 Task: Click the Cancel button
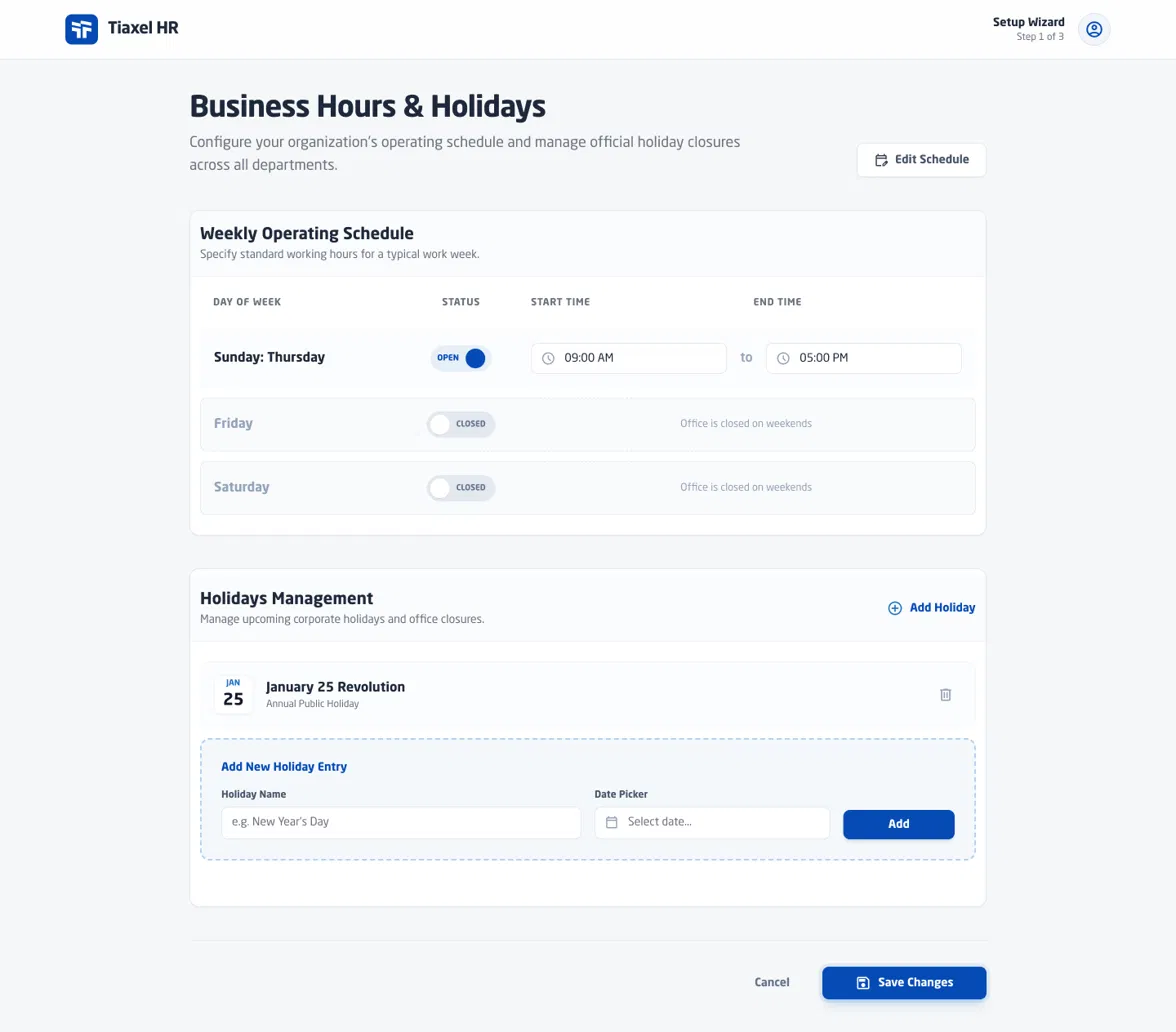click(772, 982)
